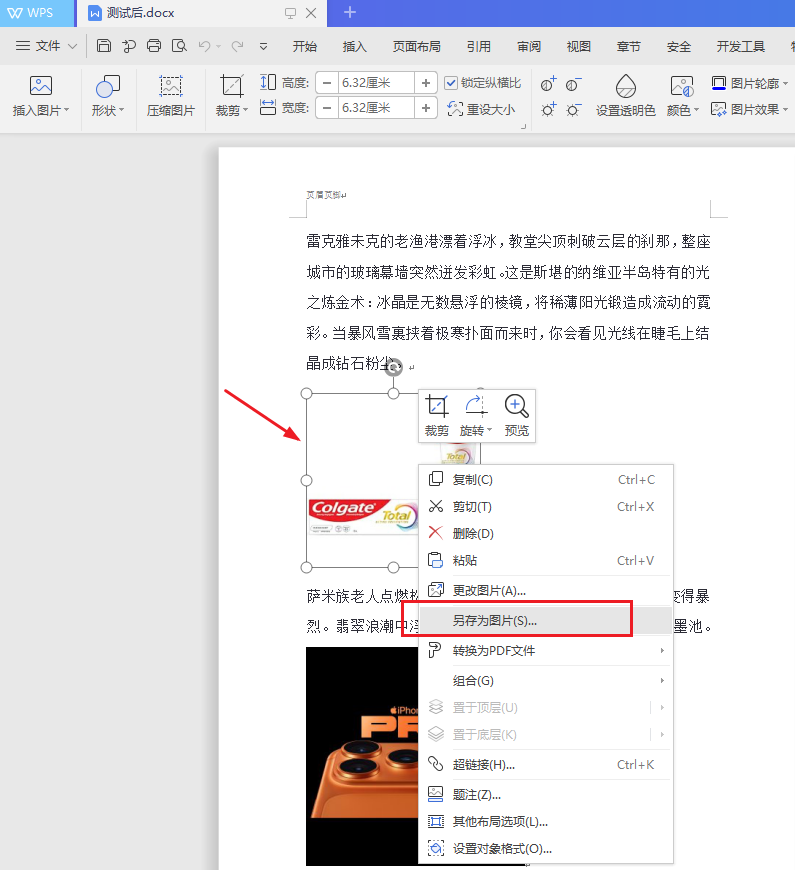Click the decrease contrast icon
This screenshot has width=795, height=870.
[x=574, y=84]
